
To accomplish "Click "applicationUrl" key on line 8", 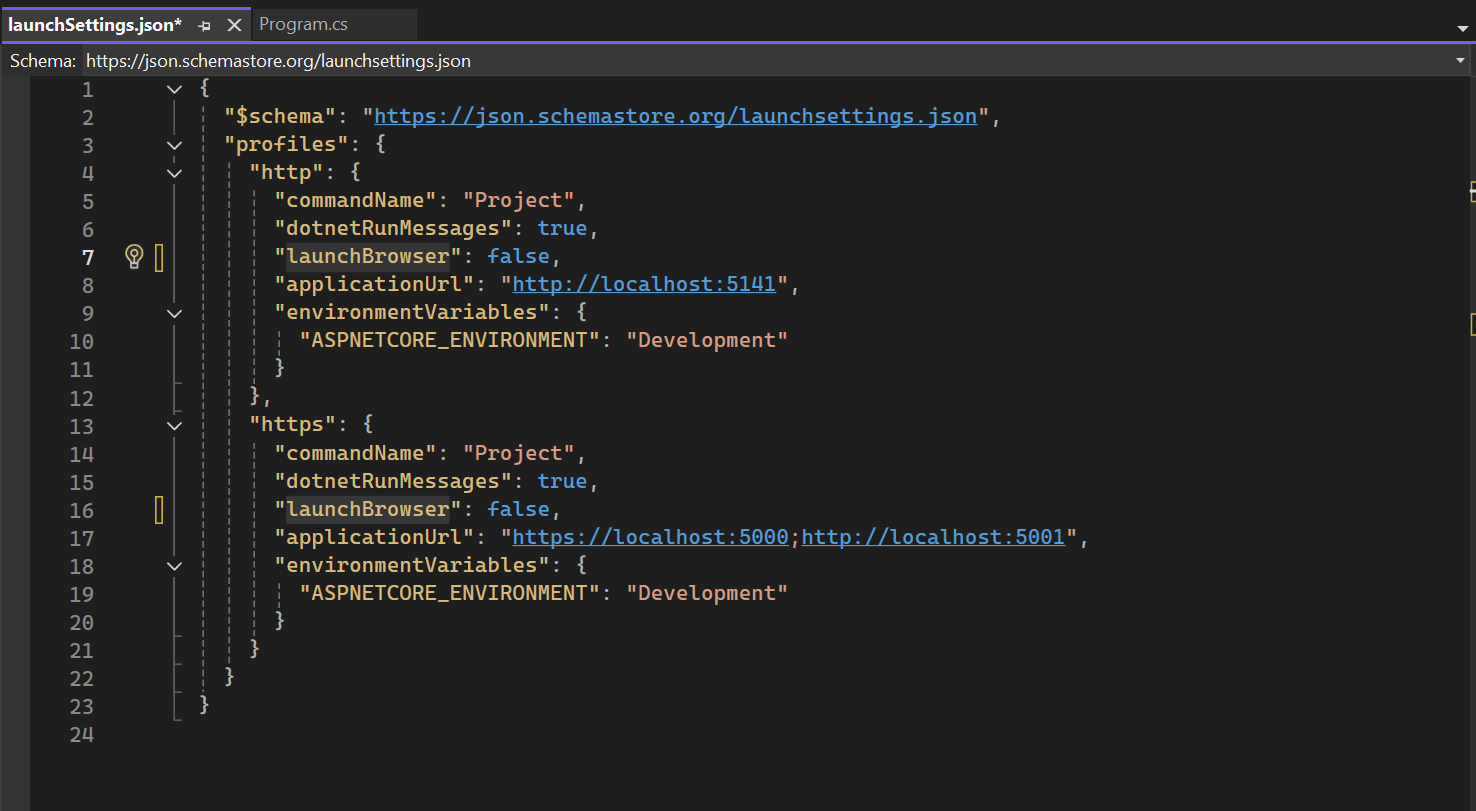I will (x=375, y=284).
